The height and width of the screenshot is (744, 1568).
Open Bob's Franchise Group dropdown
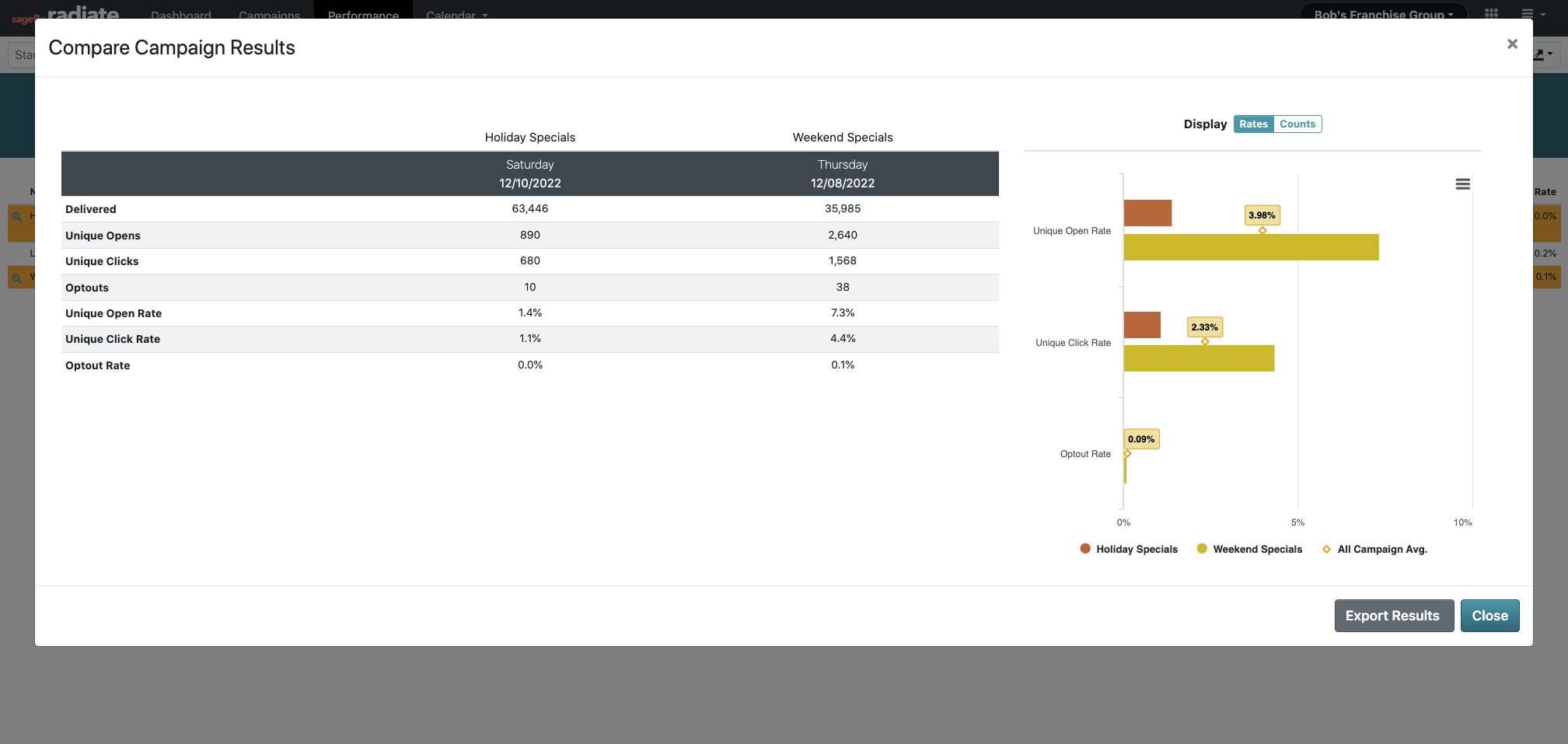pyautogui.click(x=1384, y=13)
